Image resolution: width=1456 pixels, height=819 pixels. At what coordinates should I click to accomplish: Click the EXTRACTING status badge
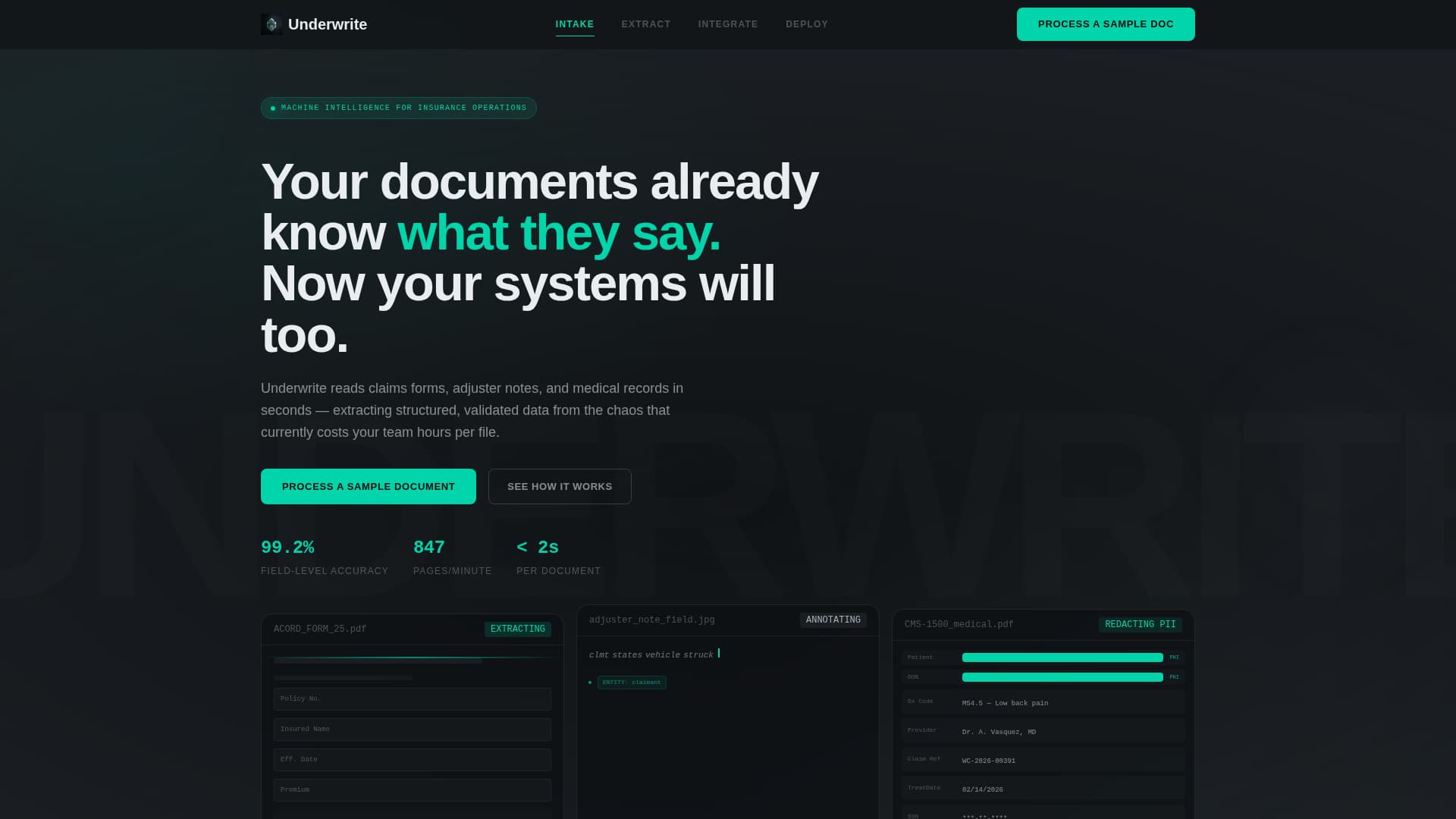(x=518, y=629)
